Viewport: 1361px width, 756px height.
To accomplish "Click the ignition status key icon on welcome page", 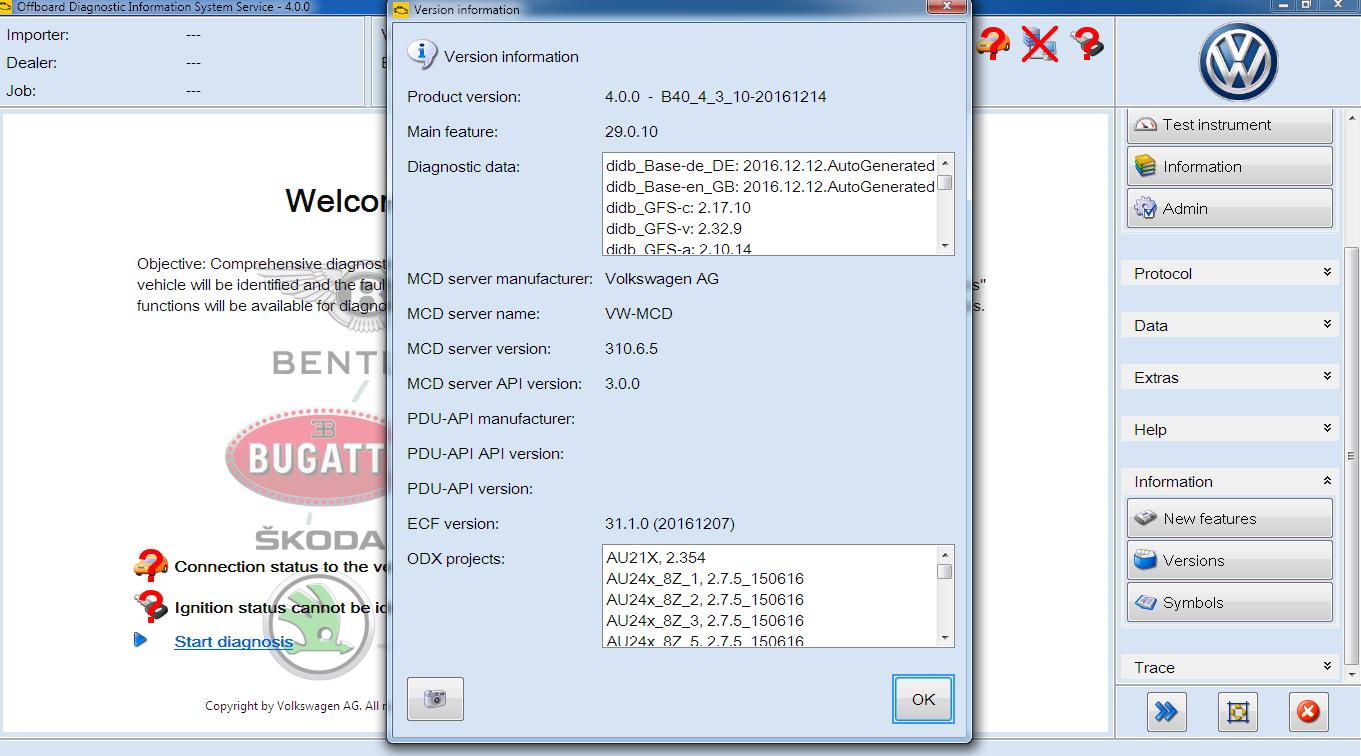I will point(151,605).
